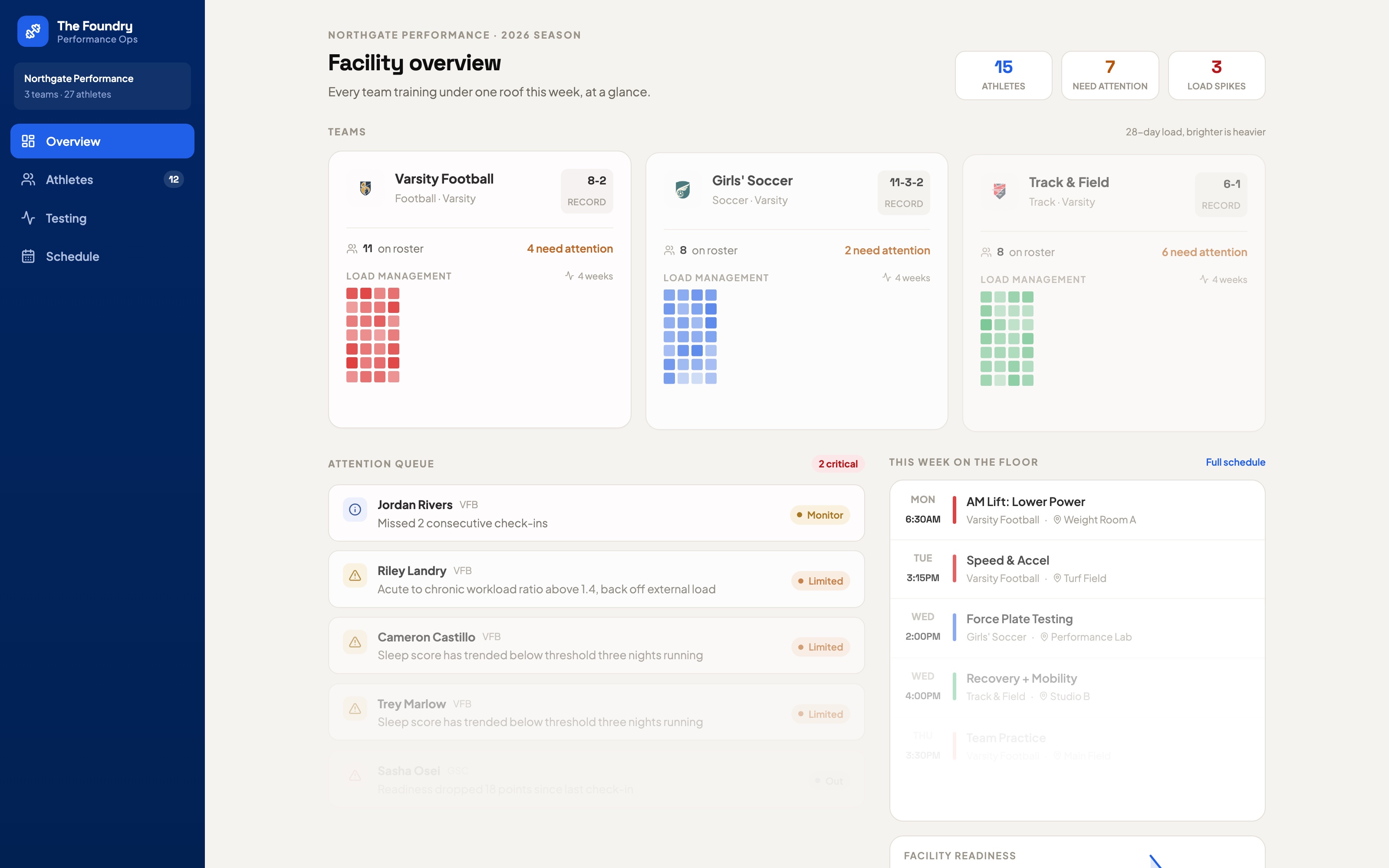Open AM Lift: Lower Power session
The width and height of the screenshot is (1389, 868).
coord(1077,510)
